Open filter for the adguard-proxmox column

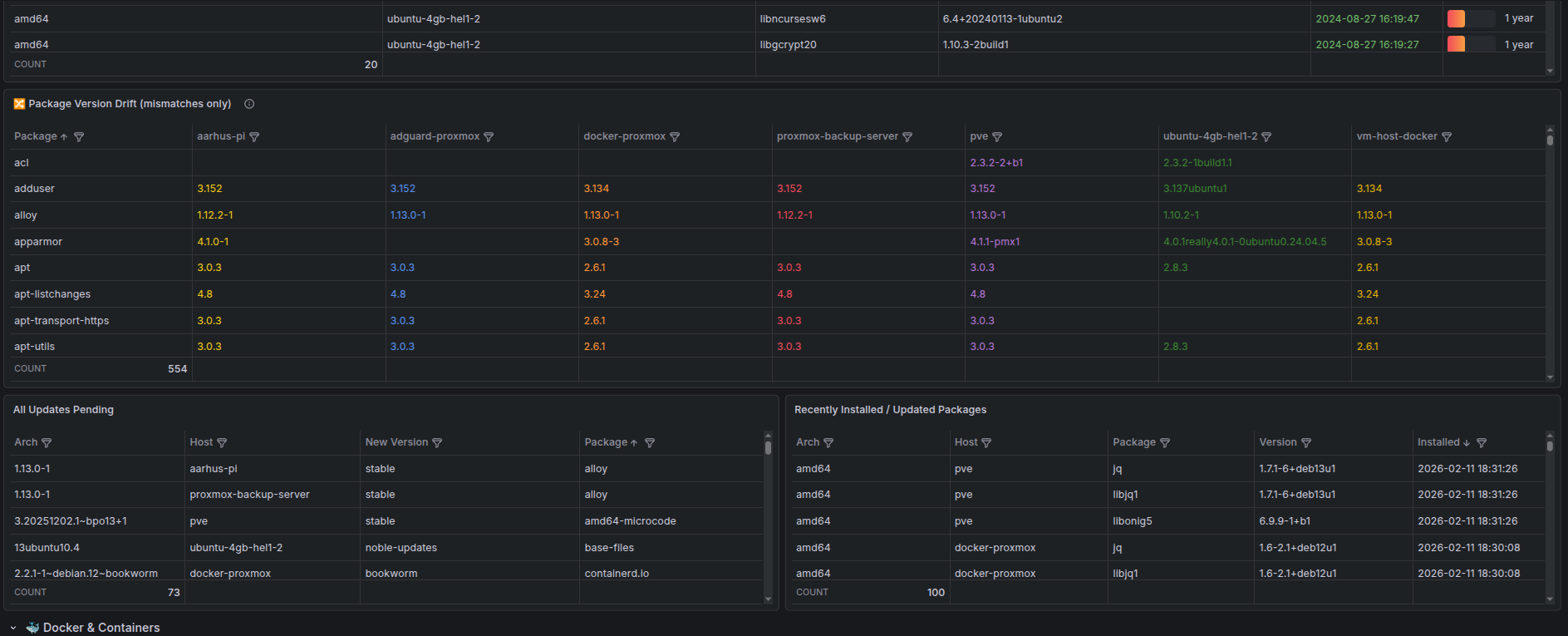489,137
